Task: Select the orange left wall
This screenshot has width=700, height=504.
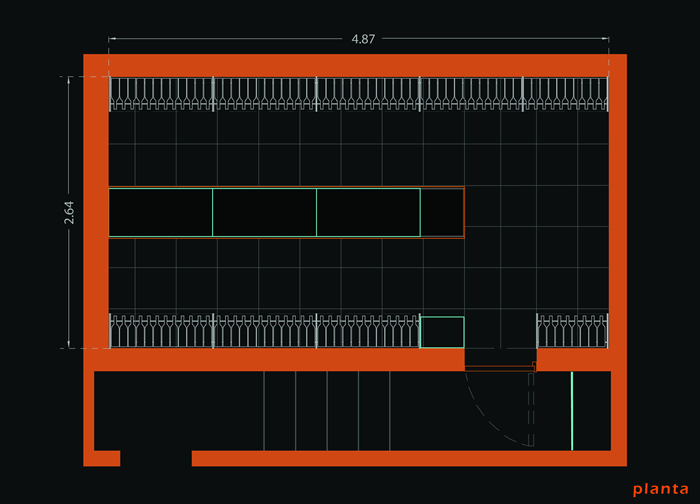Action: click(x=96, y=212)
